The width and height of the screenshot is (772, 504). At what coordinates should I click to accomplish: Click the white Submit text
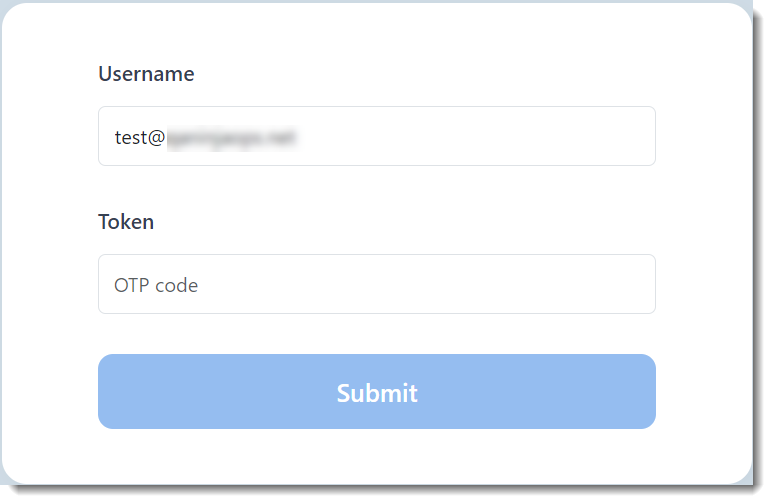pyautogui.click(x=377, y=393)
